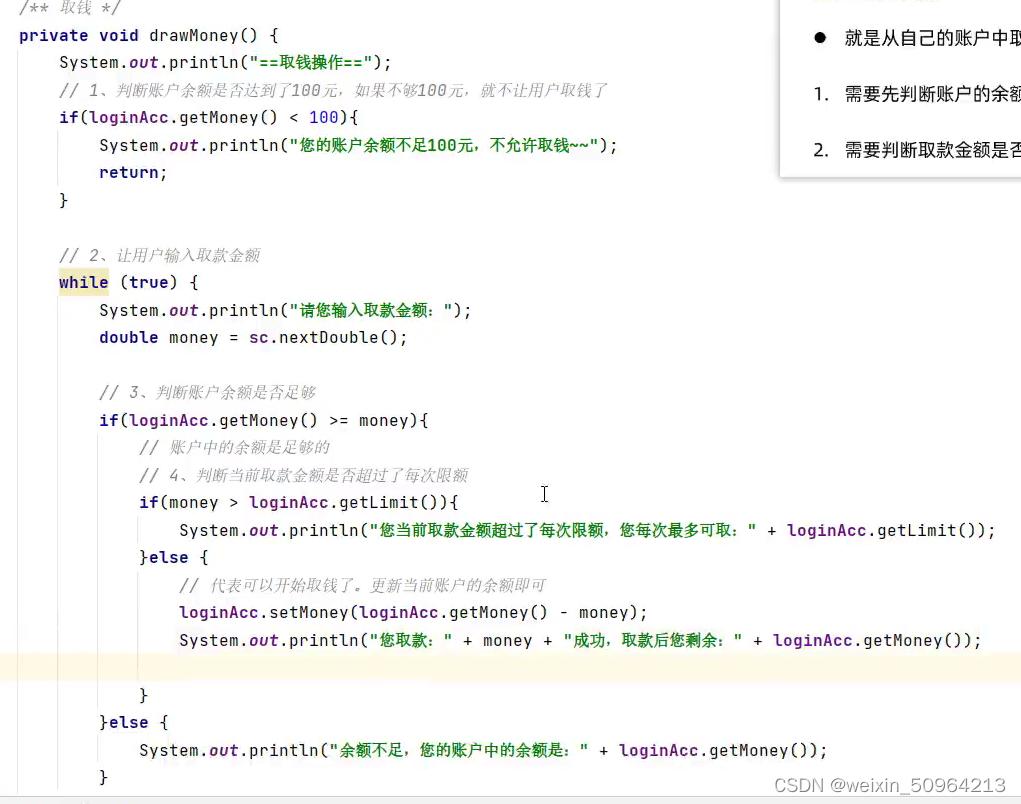Select the sc.nextDouble() expression

[324, 337]
